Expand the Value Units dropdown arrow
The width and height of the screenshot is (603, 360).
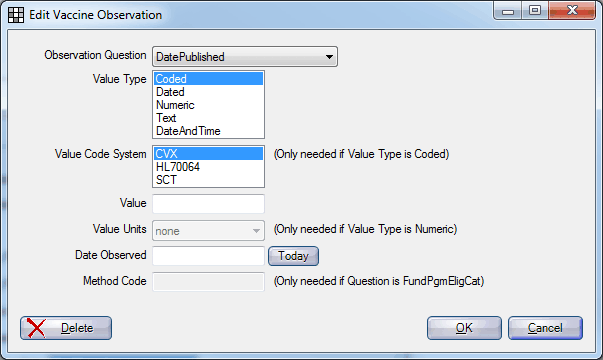point(256,231)
